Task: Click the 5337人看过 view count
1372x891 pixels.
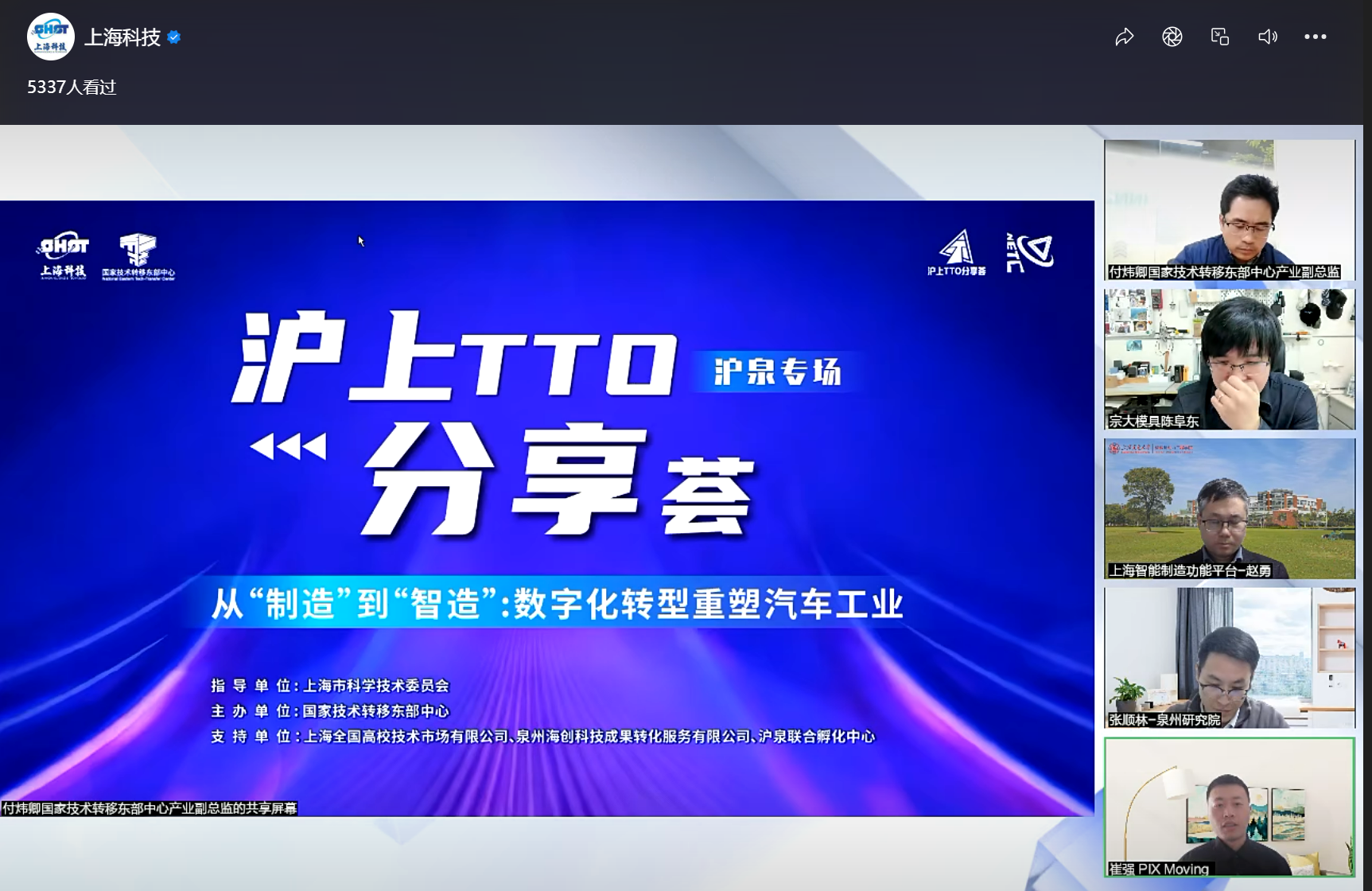Action: pyautogui.click(x=72, y=88)
